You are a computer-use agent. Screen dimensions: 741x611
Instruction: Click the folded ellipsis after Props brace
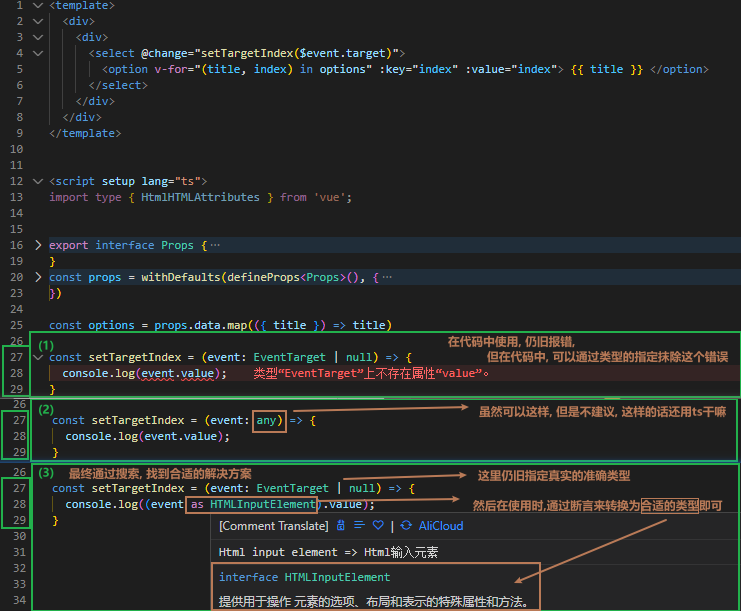click(x=215, y=245)
